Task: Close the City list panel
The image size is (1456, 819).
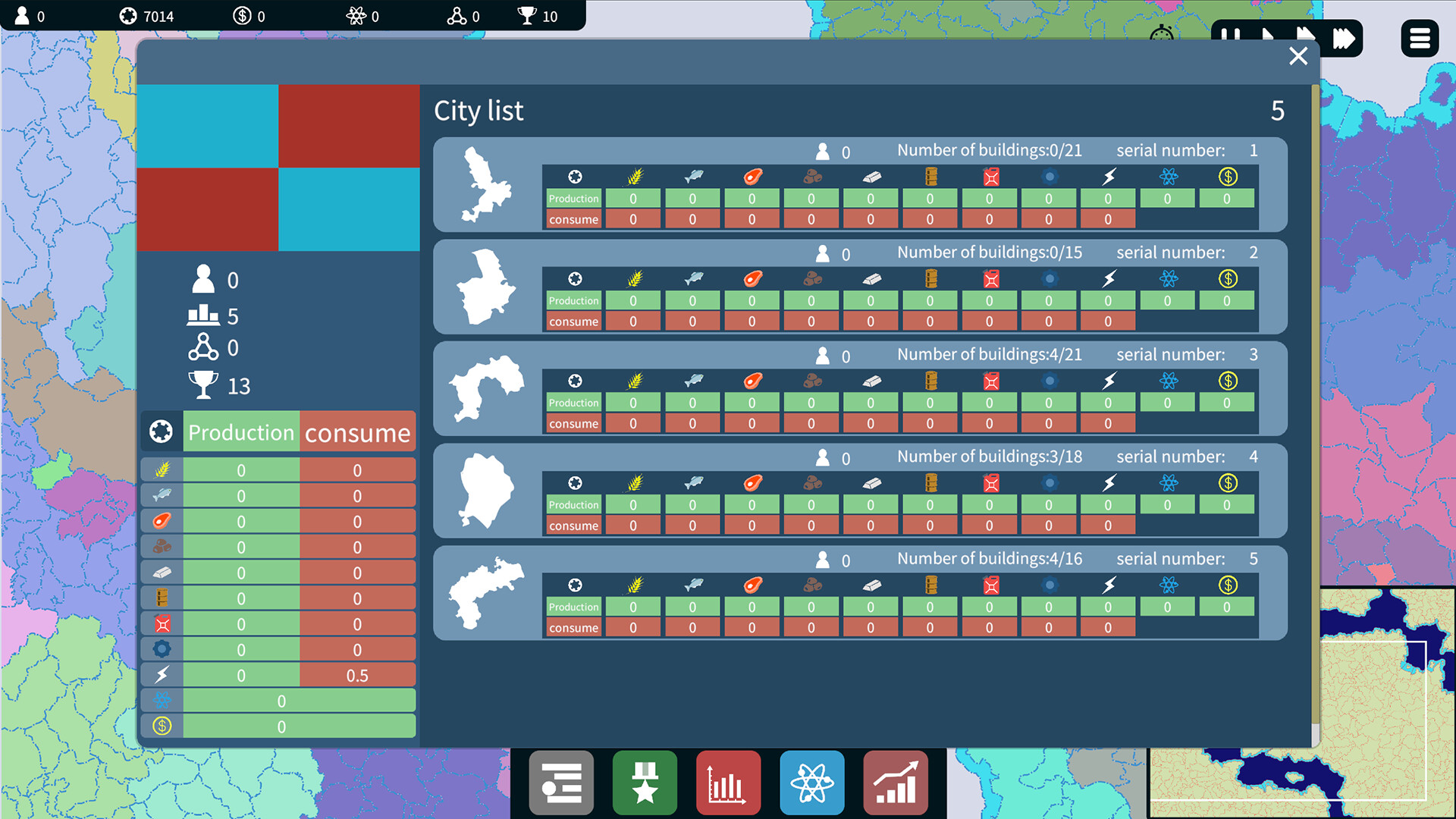Action: [1298, 56]
